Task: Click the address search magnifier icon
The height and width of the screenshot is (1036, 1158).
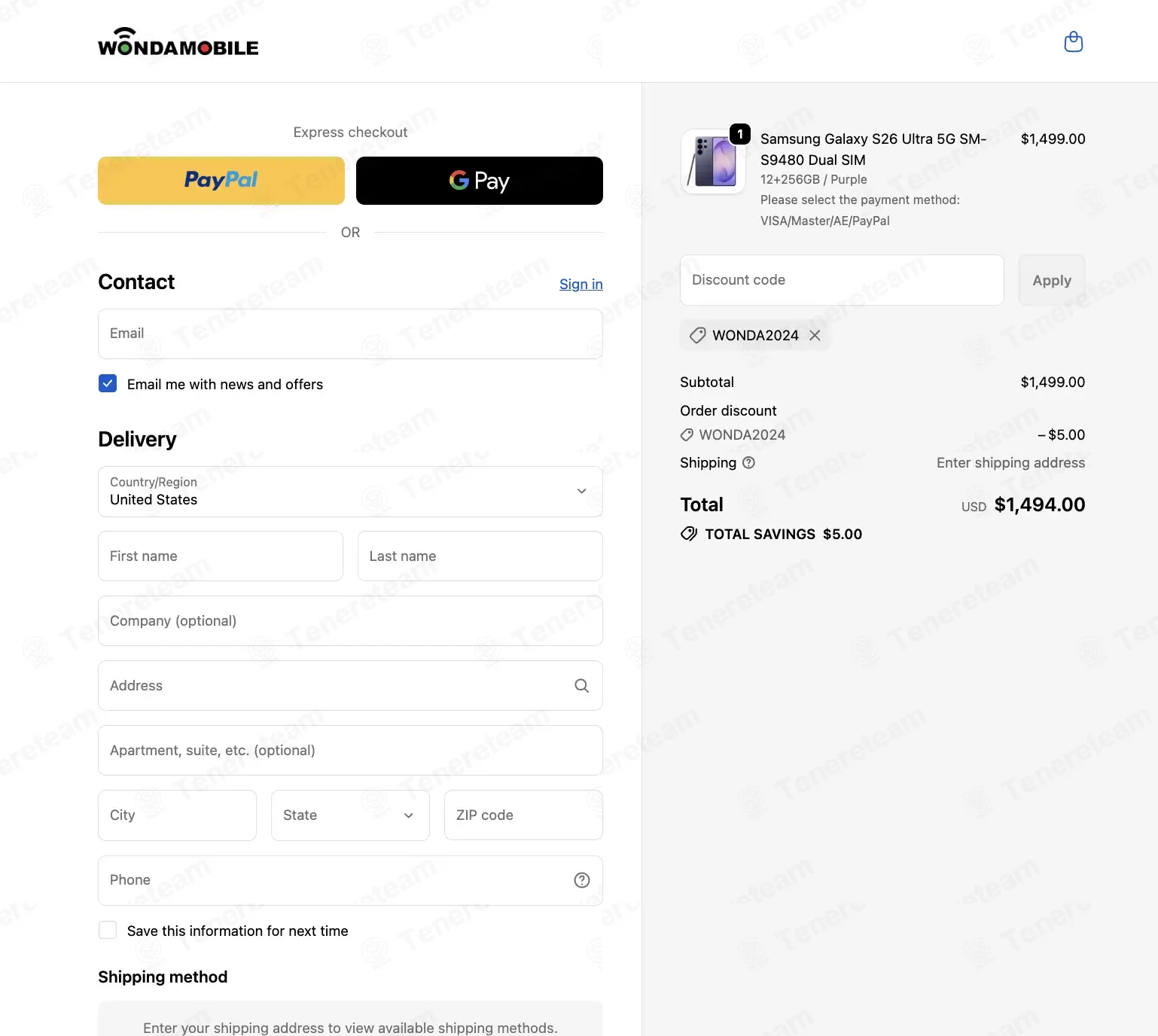Action: [582, 685]
